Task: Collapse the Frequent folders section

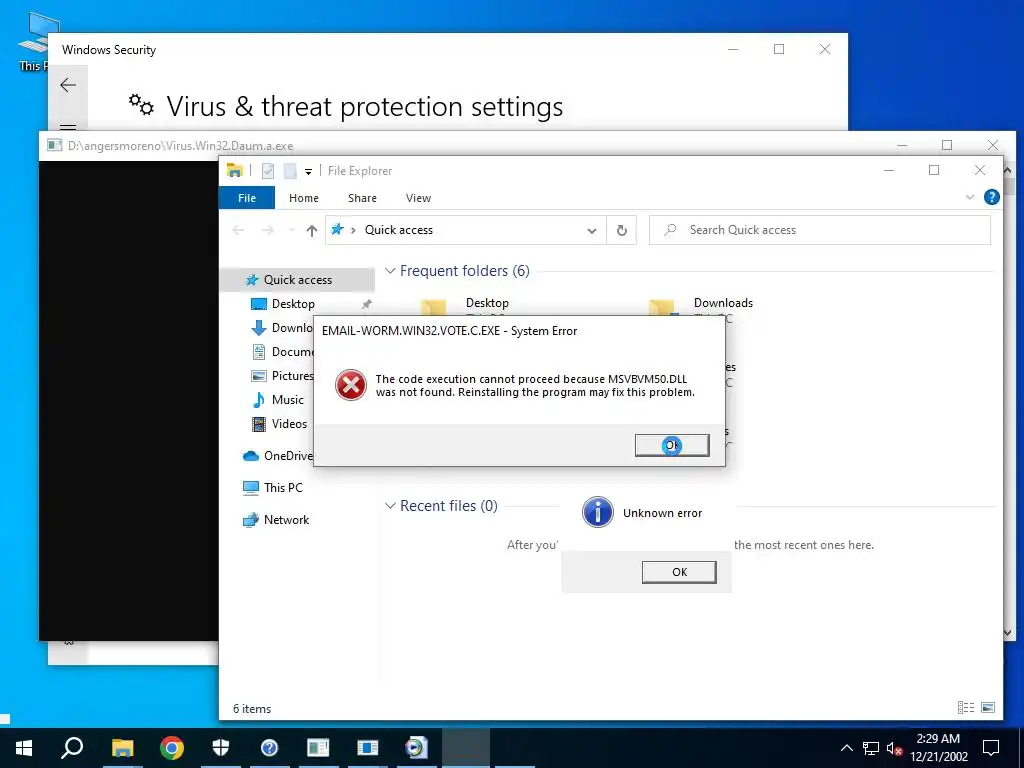Action: 390,270
